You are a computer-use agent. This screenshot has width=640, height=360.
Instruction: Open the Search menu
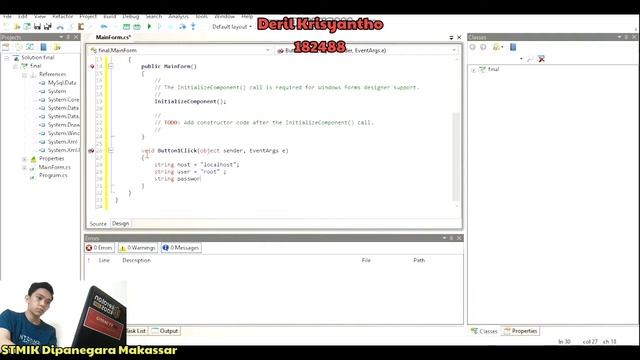pyautogui.click(x=154, y=16)
